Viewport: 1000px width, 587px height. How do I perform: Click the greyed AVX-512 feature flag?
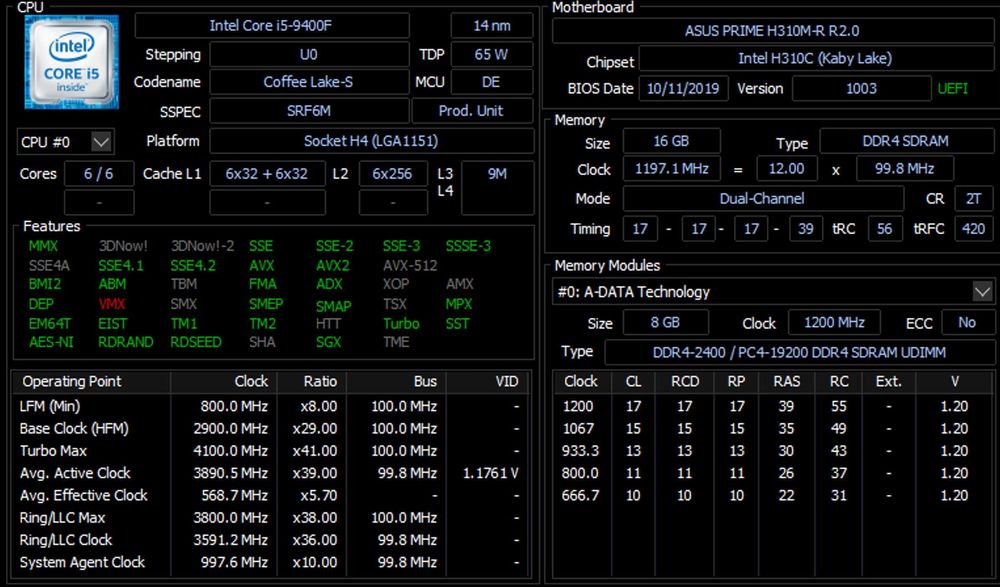(x=410, y=265)
